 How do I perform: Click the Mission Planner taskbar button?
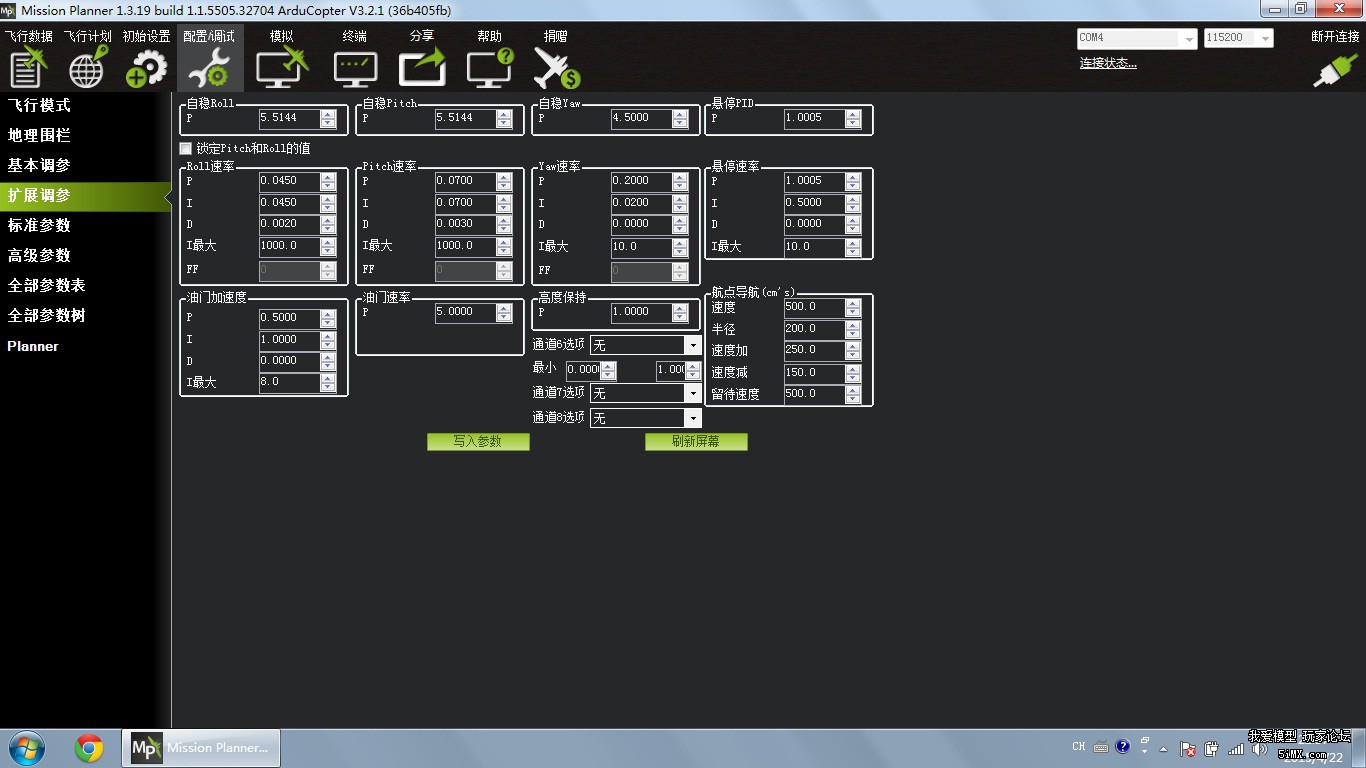click(x=201, y=748)
